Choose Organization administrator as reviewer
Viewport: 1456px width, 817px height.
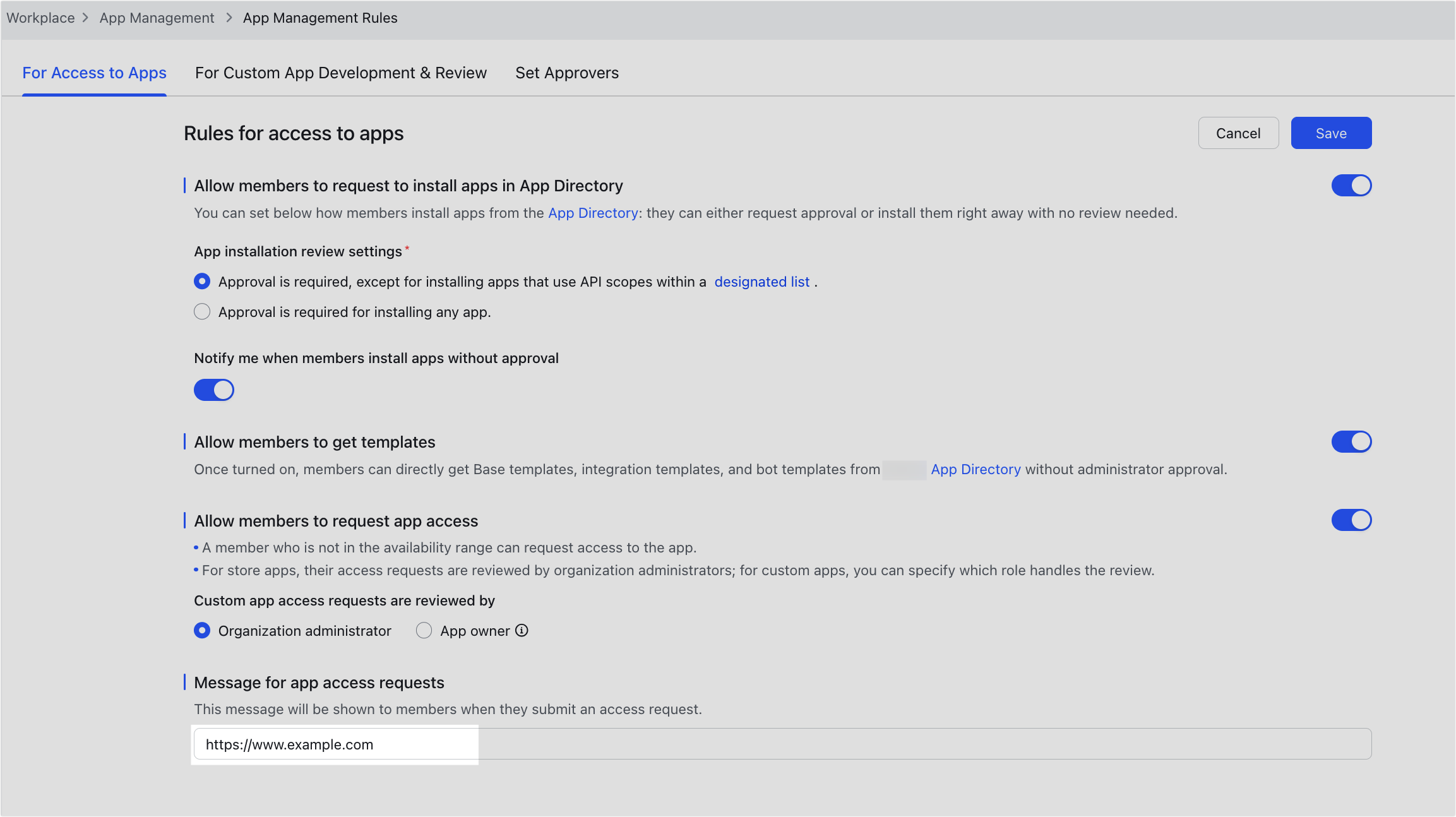point(202,630)
